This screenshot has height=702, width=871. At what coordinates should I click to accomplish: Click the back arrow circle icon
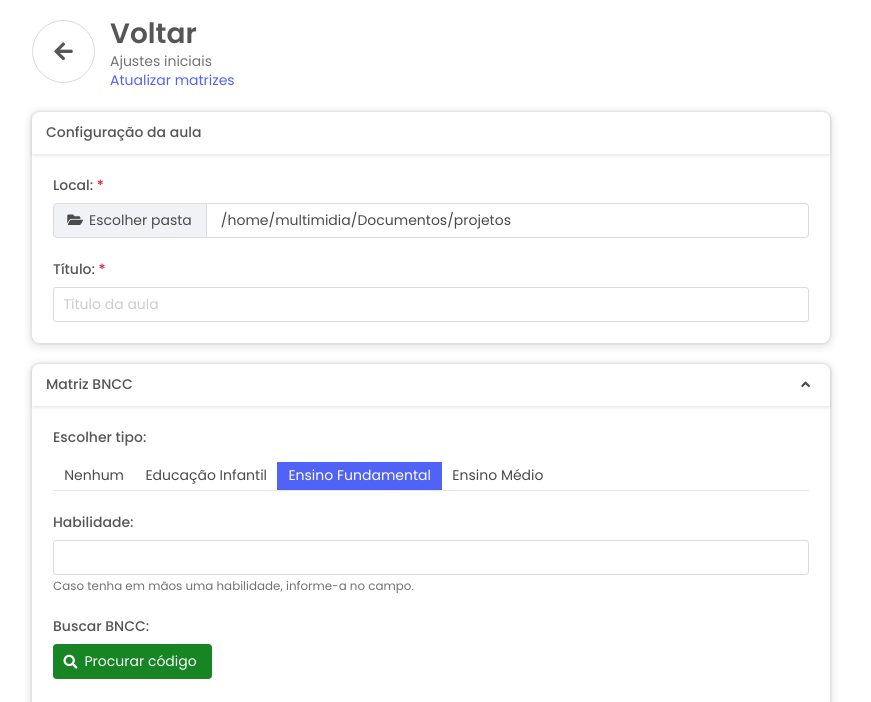tap(63, 52)
